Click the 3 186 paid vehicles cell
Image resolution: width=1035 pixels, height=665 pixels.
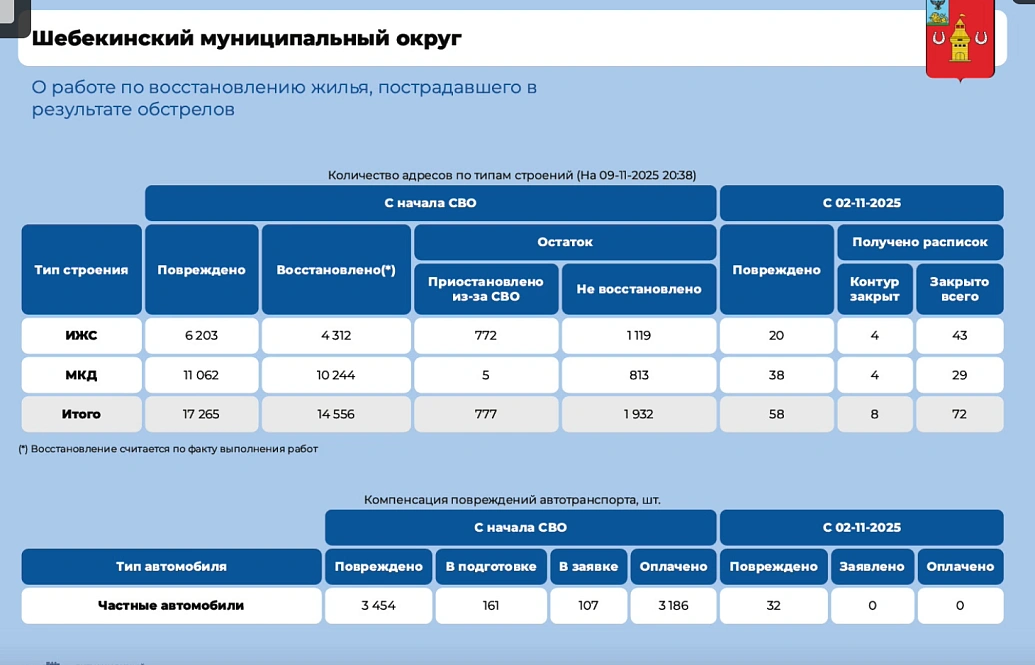point(673,605)
